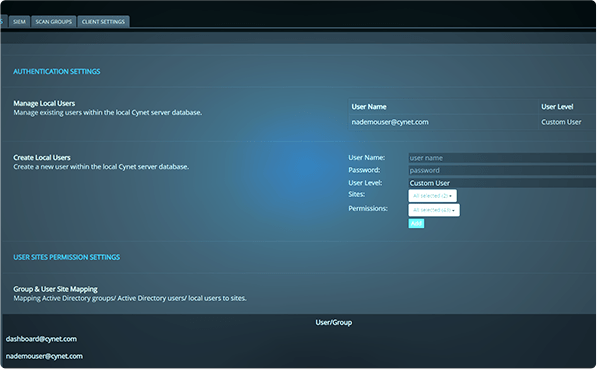Select nademouser@cynet.com in site mapping list
Viewport: 597px width, 369px height.
[x=44, y=356]
